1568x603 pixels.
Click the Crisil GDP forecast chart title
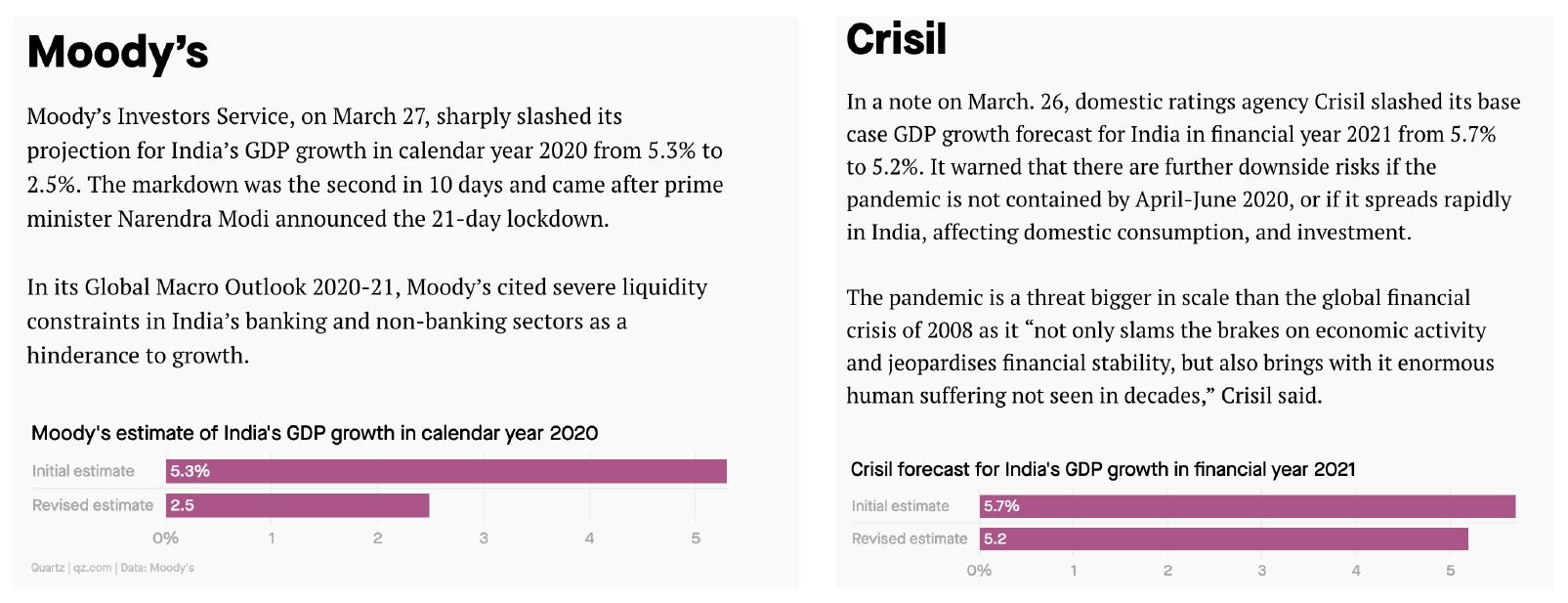(x=1102, y=469)
